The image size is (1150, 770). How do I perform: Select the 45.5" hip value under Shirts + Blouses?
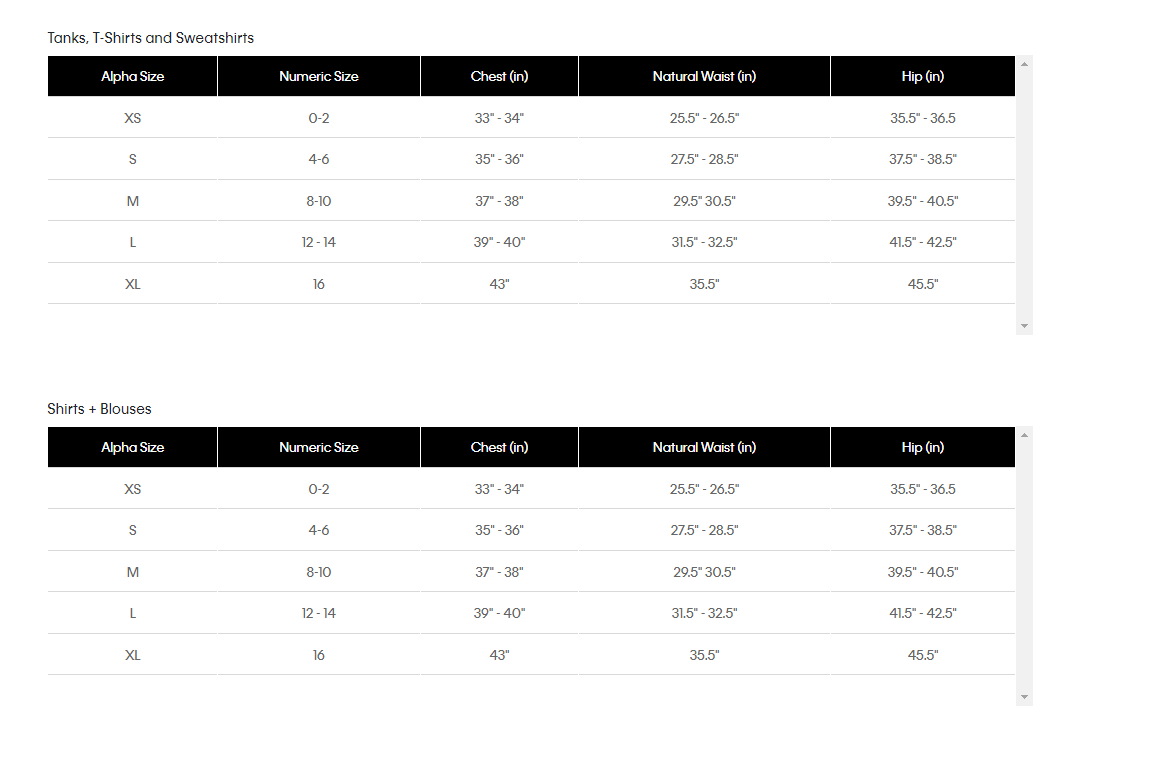coord(923,655)
